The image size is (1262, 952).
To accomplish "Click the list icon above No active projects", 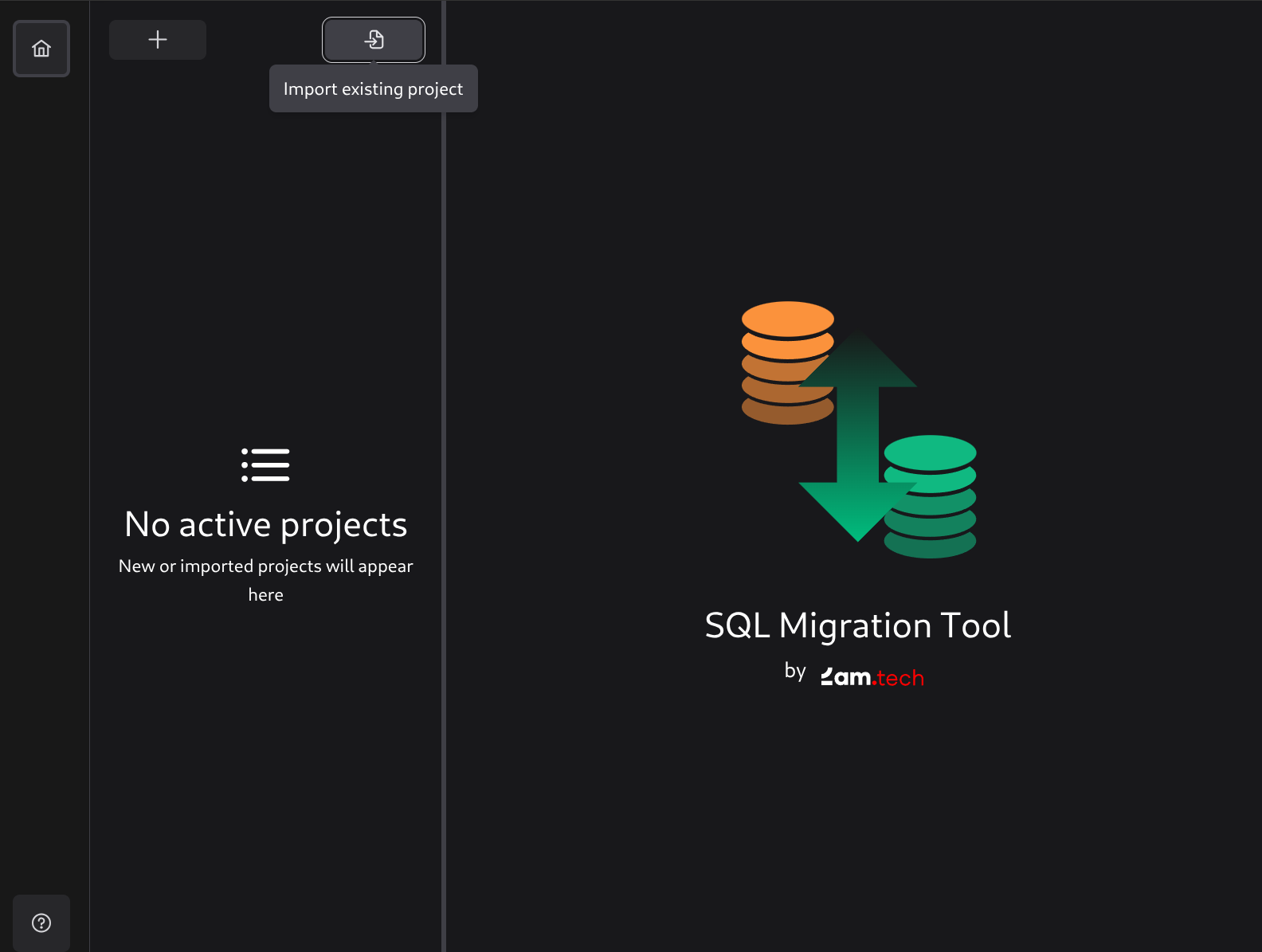I will [265, 465].
